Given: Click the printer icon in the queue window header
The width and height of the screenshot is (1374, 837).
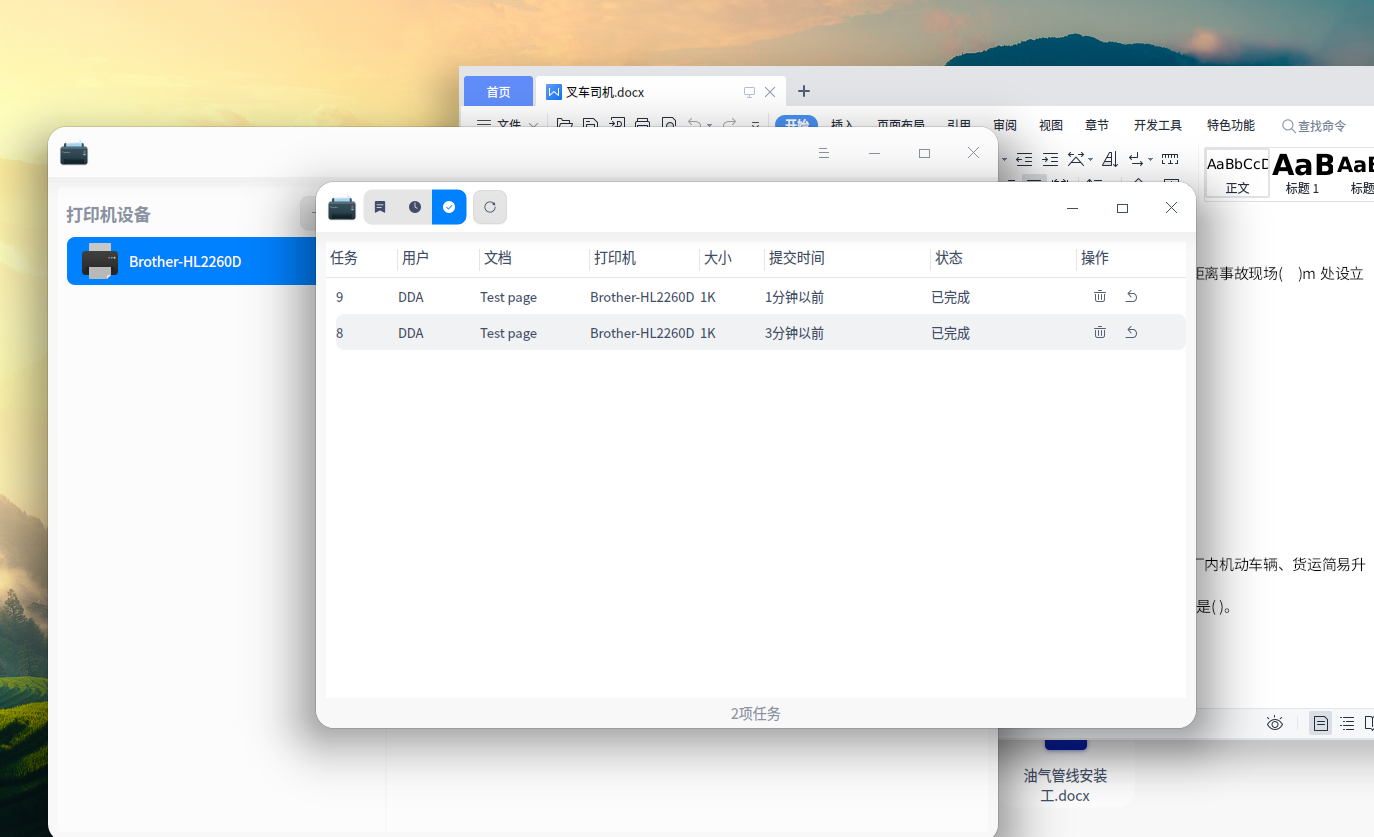Looking at the screenshot, I should tap(342, 207).
